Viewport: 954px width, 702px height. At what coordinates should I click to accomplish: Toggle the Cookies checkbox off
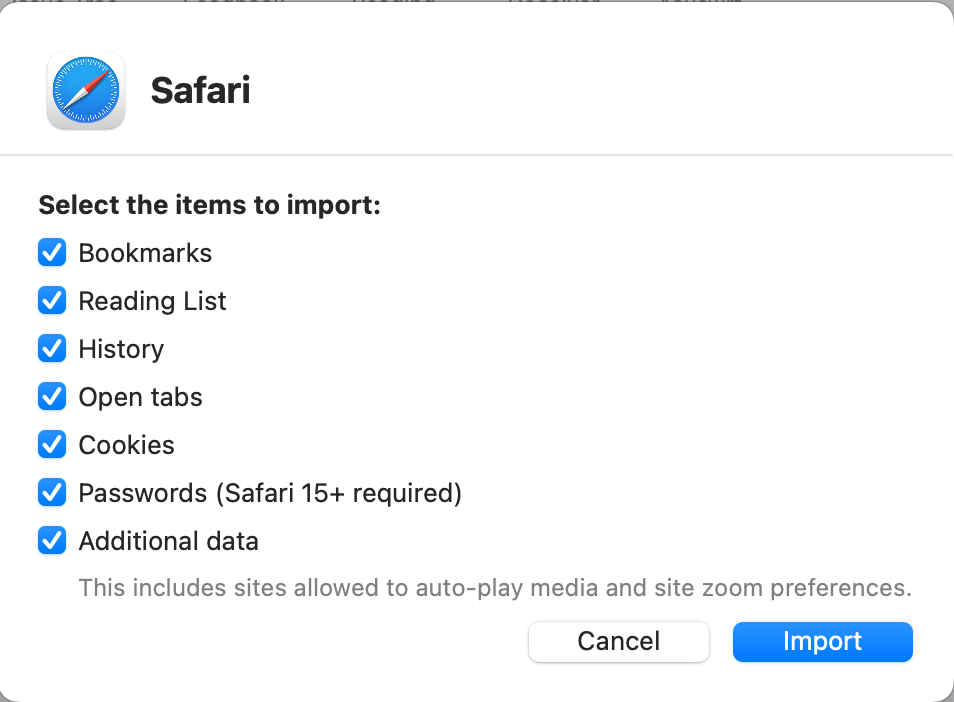[x=51, y=444]
